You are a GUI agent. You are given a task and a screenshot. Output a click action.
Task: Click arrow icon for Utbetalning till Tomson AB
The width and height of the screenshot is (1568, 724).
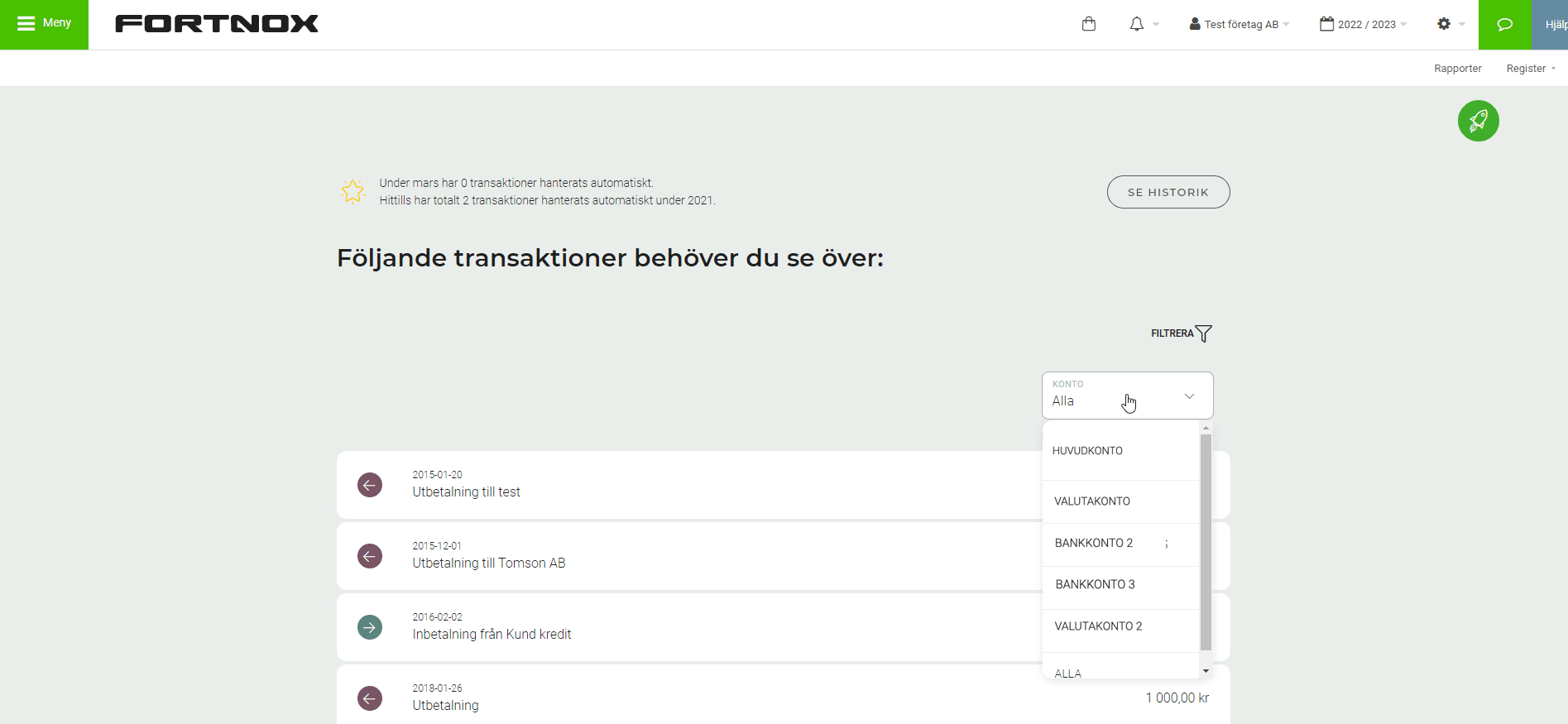coord(370,556)
